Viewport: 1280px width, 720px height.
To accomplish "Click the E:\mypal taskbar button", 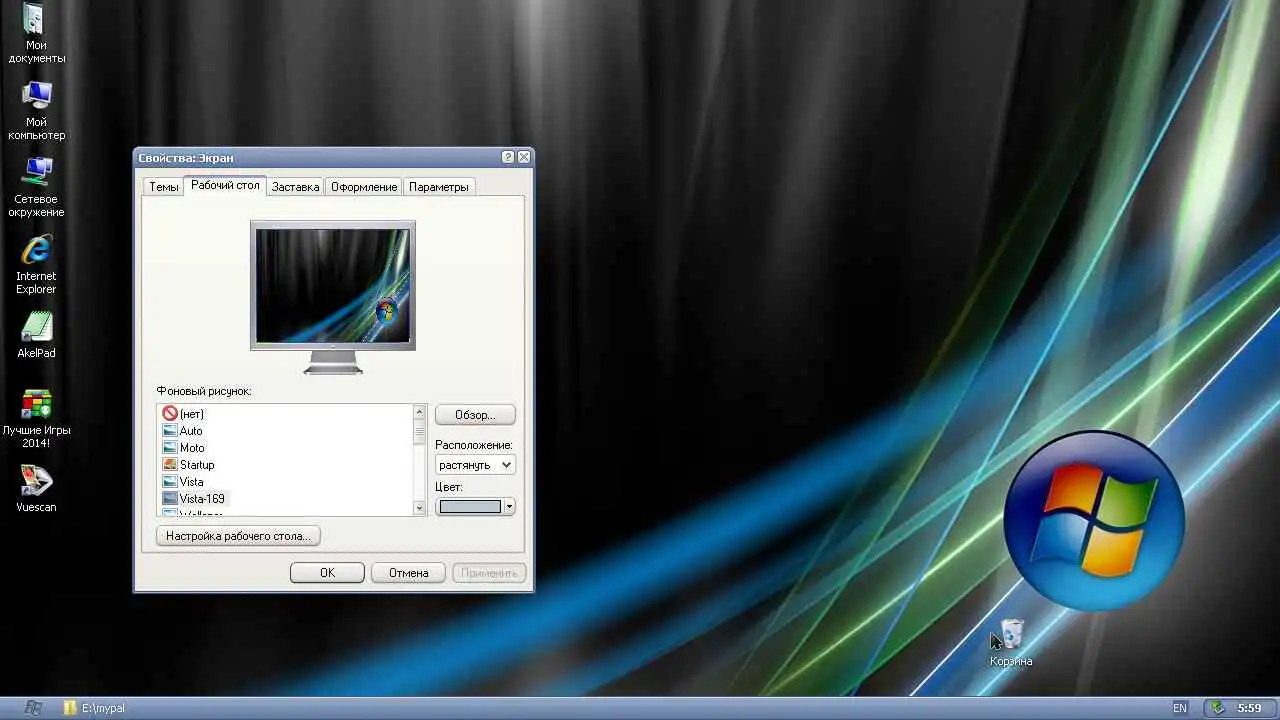I will [x=94, y=708].
